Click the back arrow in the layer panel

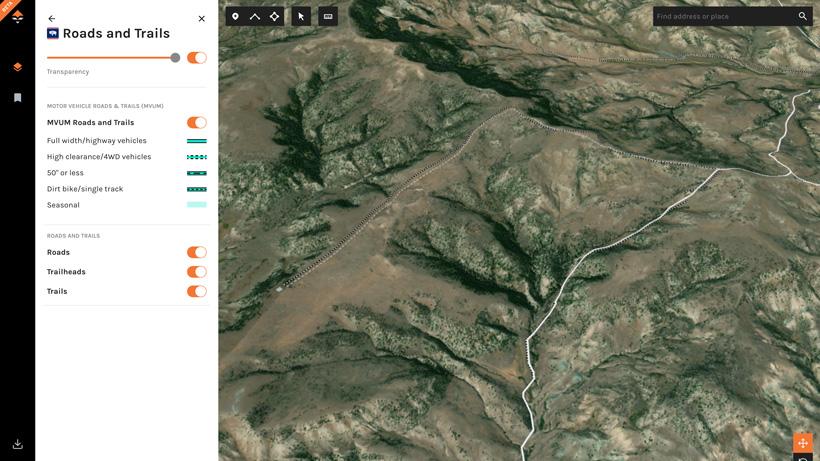point(52,18)
